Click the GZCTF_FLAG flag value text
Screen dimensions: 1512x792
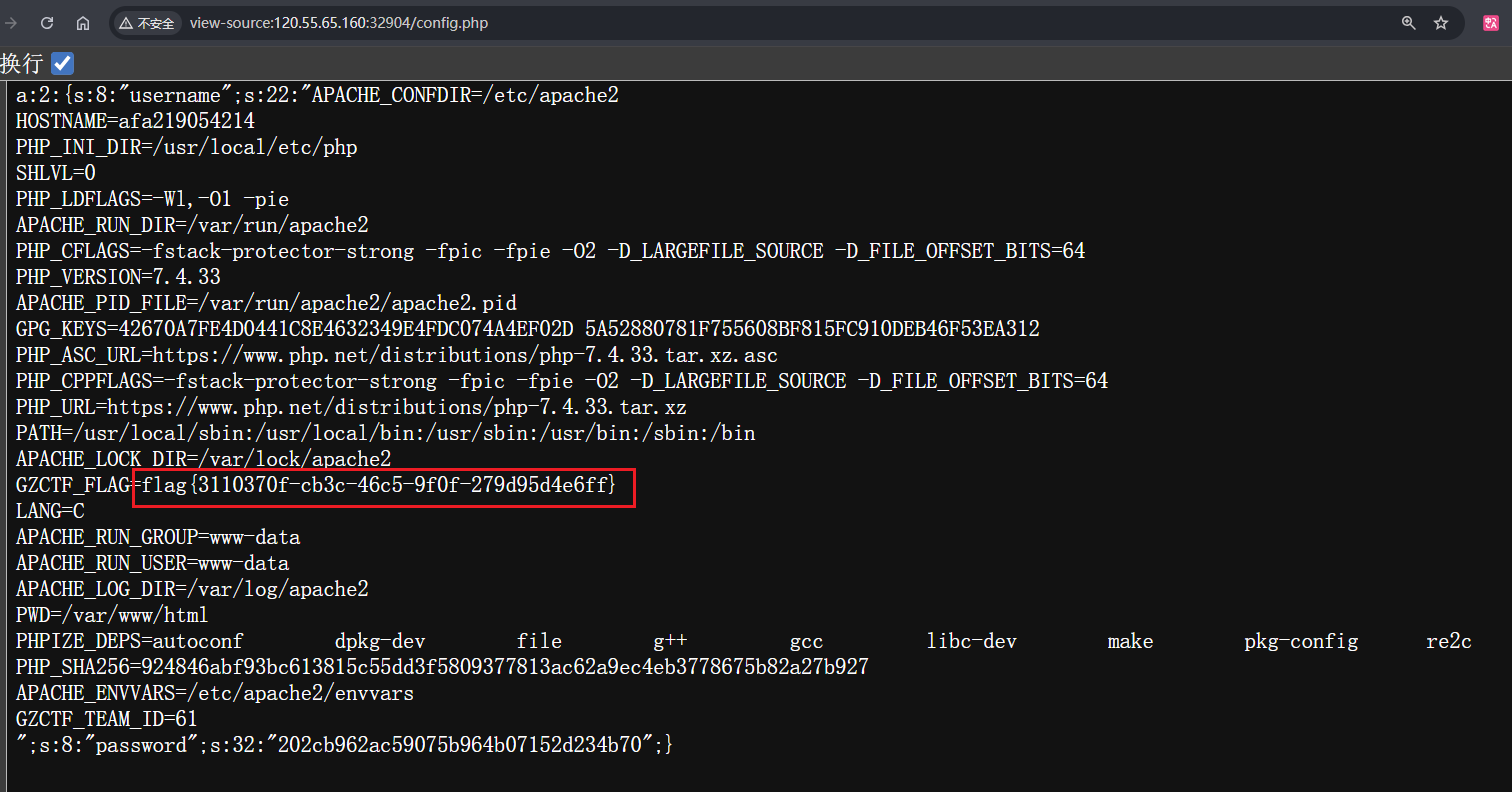pyautogui.click(x=378, y=486)
